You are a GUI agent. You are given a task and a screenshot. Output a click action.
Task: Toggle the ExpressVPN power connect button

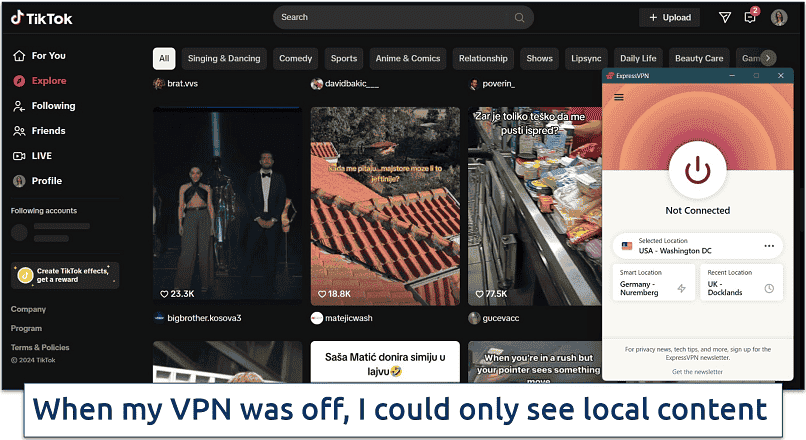tap(698, 170)
